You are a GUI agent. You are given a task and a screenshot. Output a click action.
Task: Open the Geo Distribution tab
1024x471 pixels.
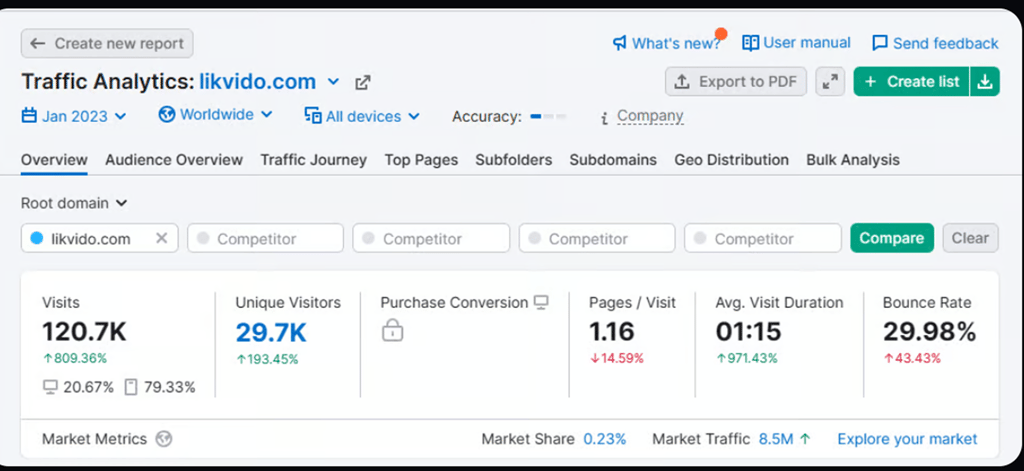(731, 160)
